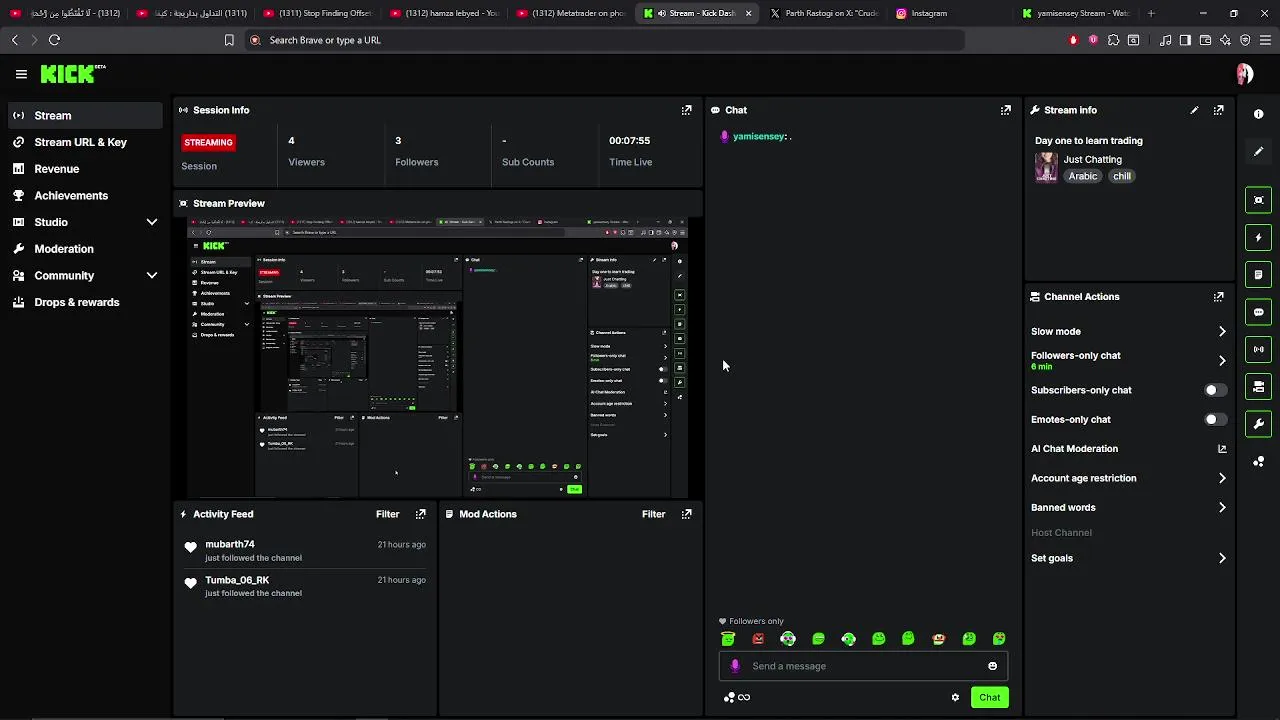Image resolution: width=1280 pixels, height=720 pixels.
Task: Click the Kick logo
Action: tap(72, 74)
